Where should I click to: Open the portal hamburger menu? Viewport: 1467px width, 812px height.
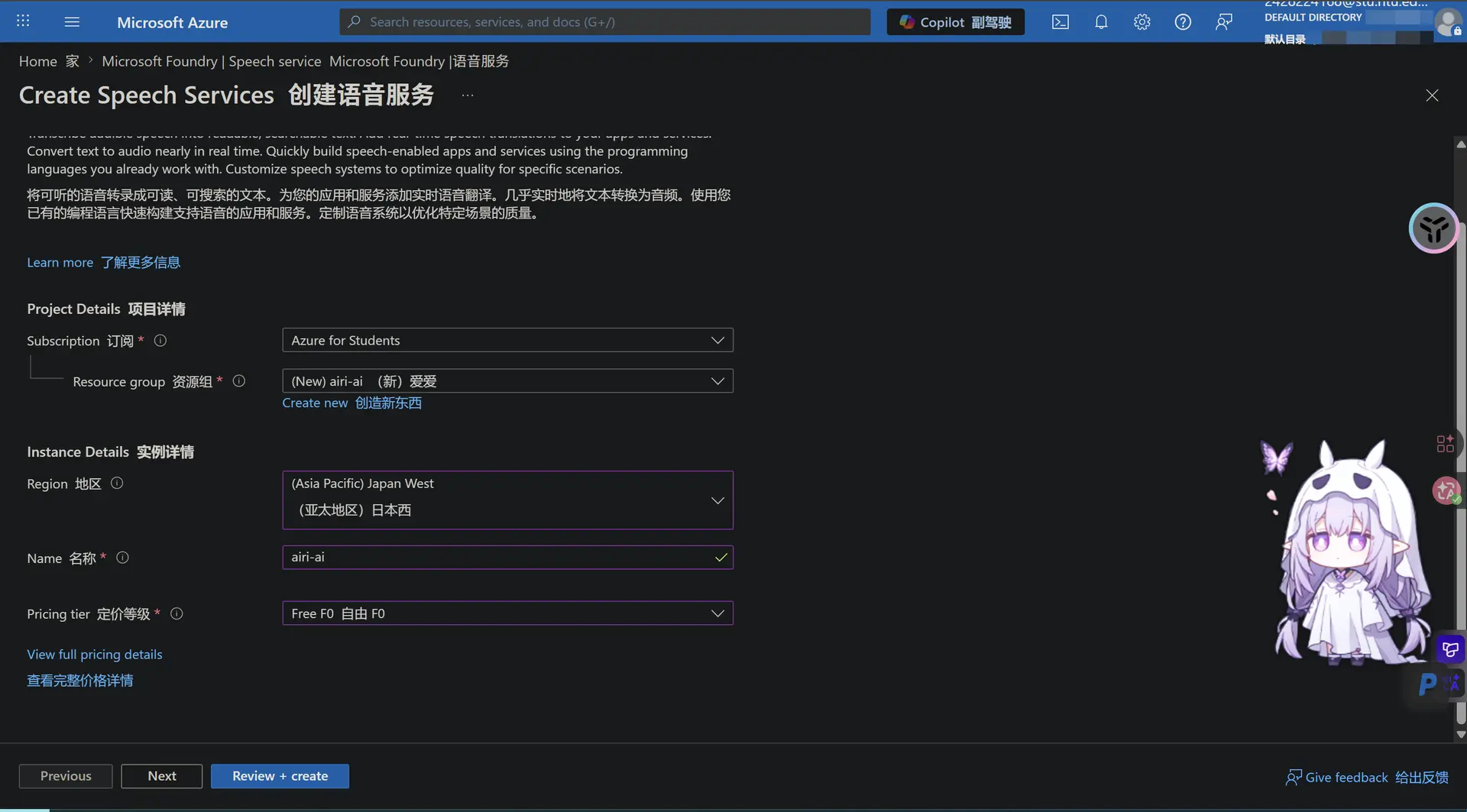click(x=72, y=21)
